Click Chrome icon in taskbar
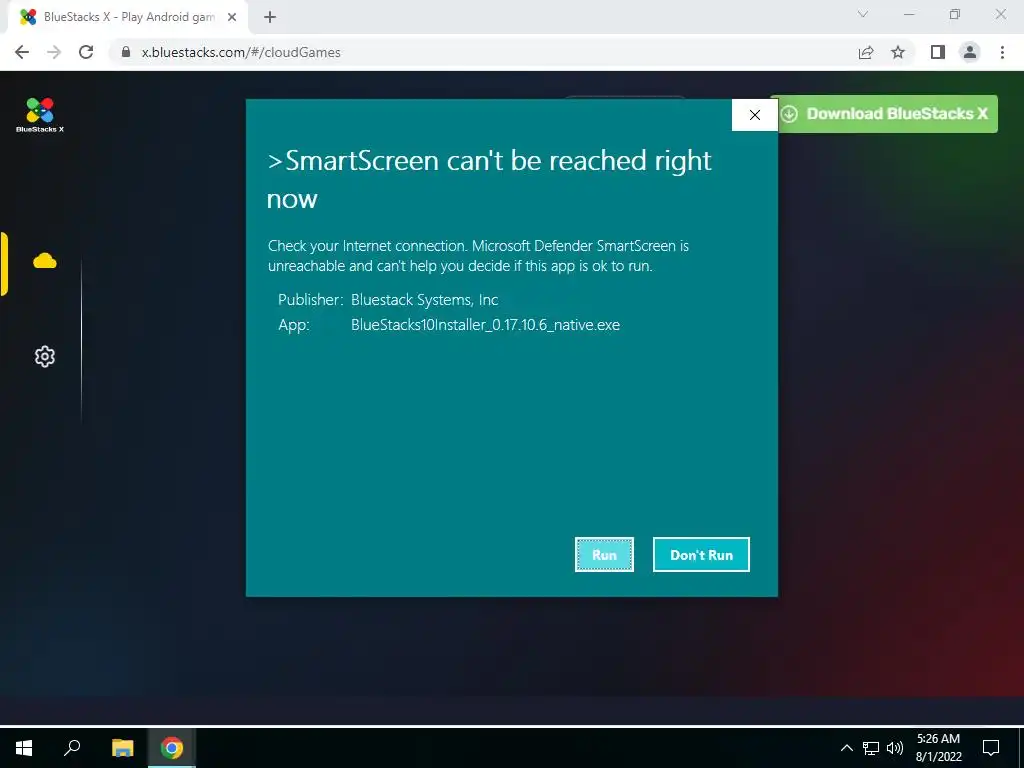Image resolution: width=1024 pixels, height=768 pixels. [x=172, y=748]
